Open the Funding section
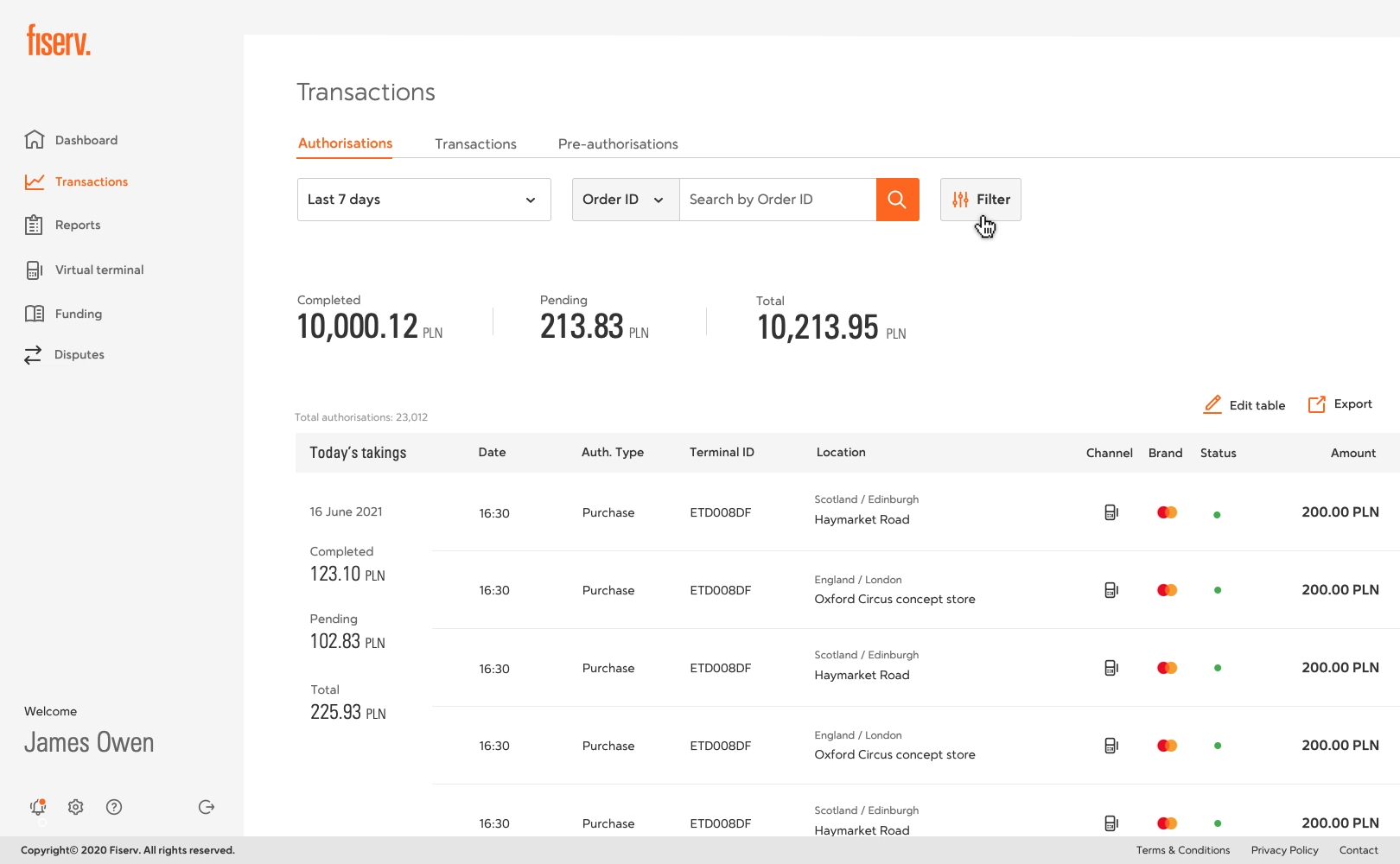This screenshot has width=1400, height=864. point(34,314)
